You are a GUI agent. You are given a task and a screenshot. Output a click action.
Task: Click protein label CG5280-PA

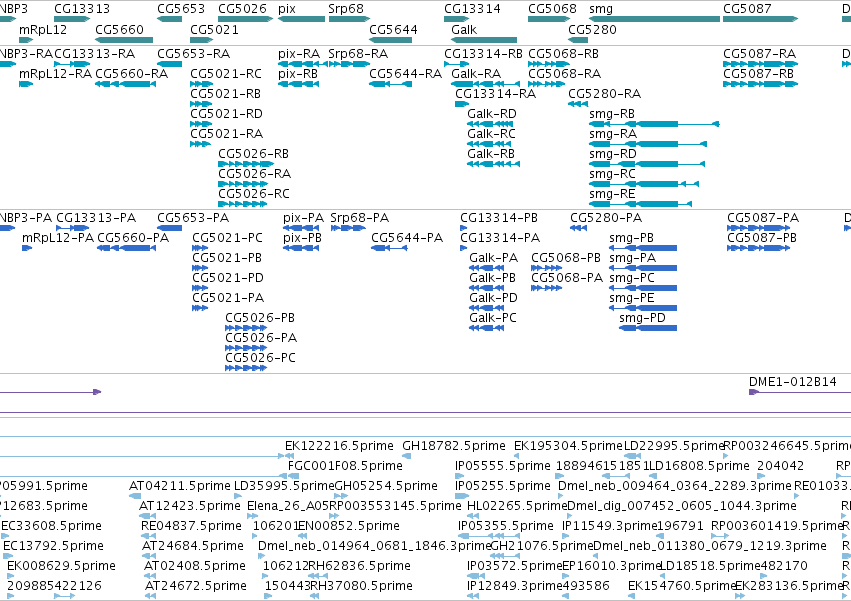[x=606, y=218]
